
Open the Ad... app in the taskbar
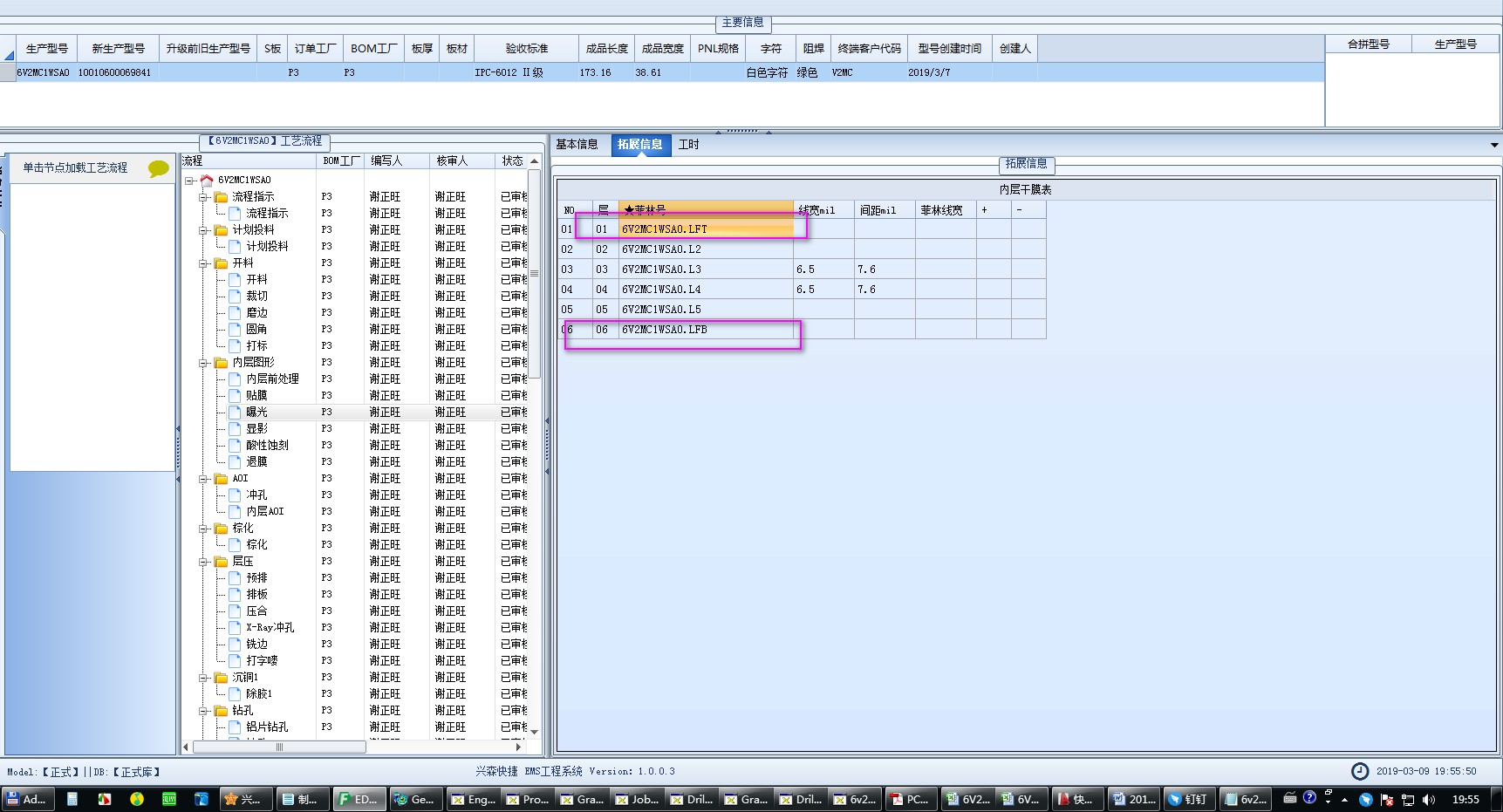pos(28,799)
